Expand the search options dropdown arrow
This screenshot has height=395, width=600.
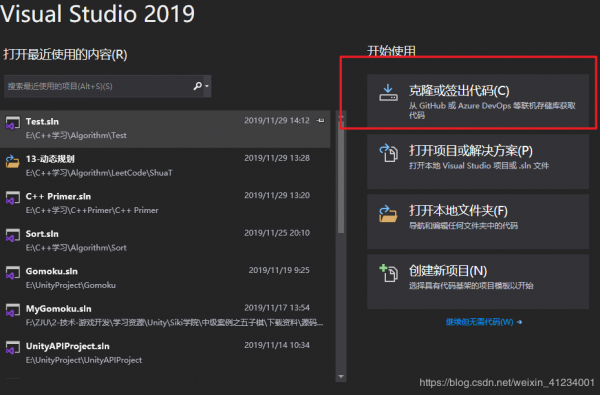click(207, 86)
